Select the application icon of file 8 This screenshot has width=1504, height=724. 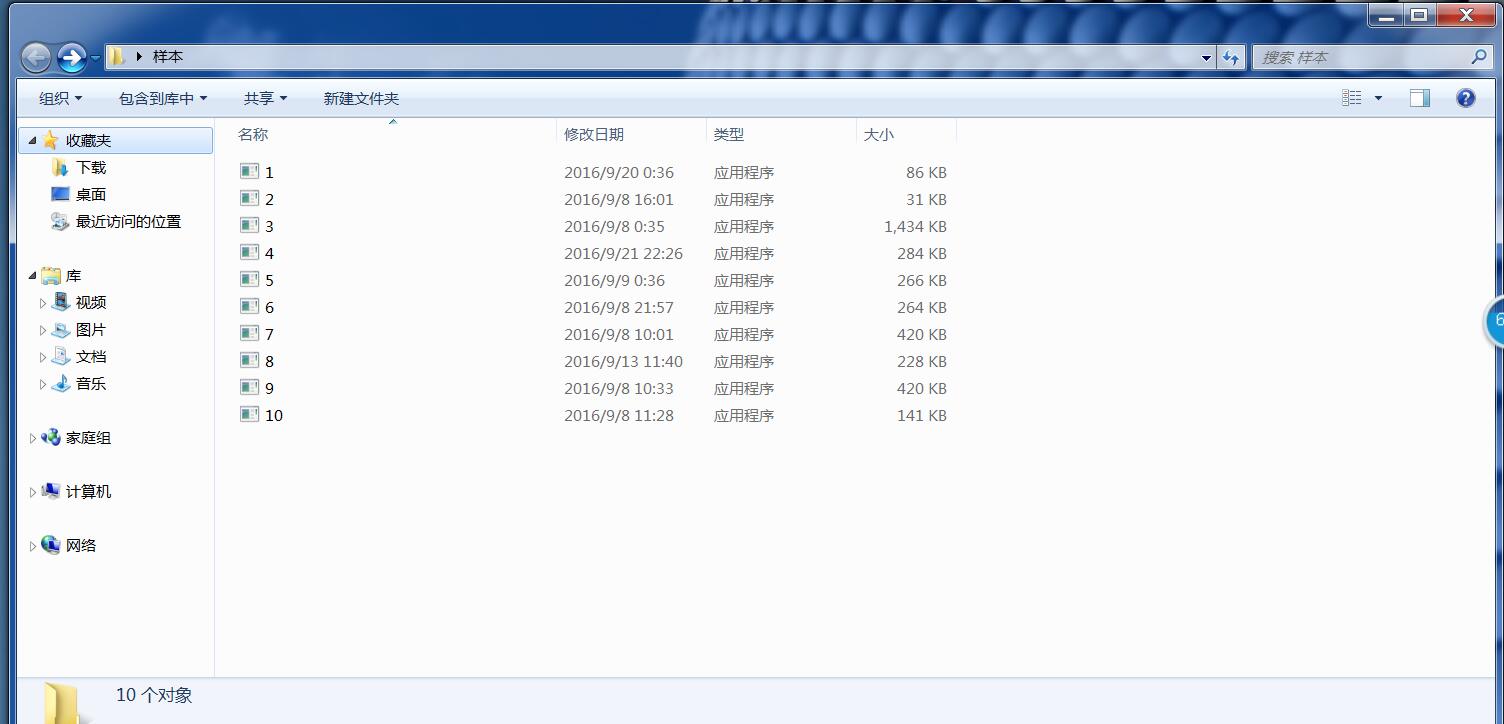(x=250, y=360)
